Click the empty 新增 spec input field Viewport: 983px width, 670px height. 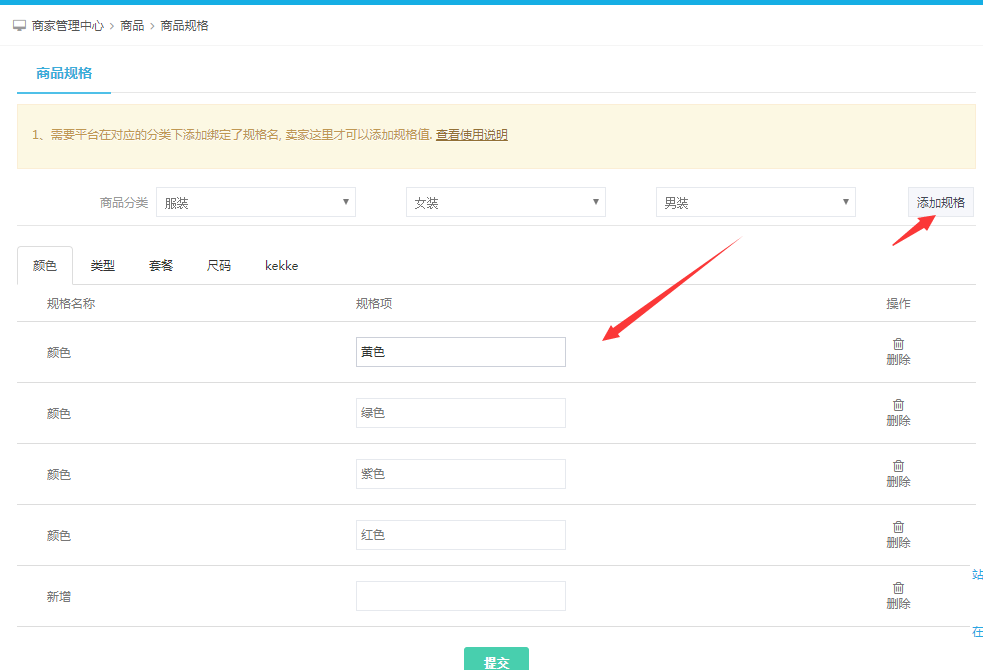[x=460, y=596]
